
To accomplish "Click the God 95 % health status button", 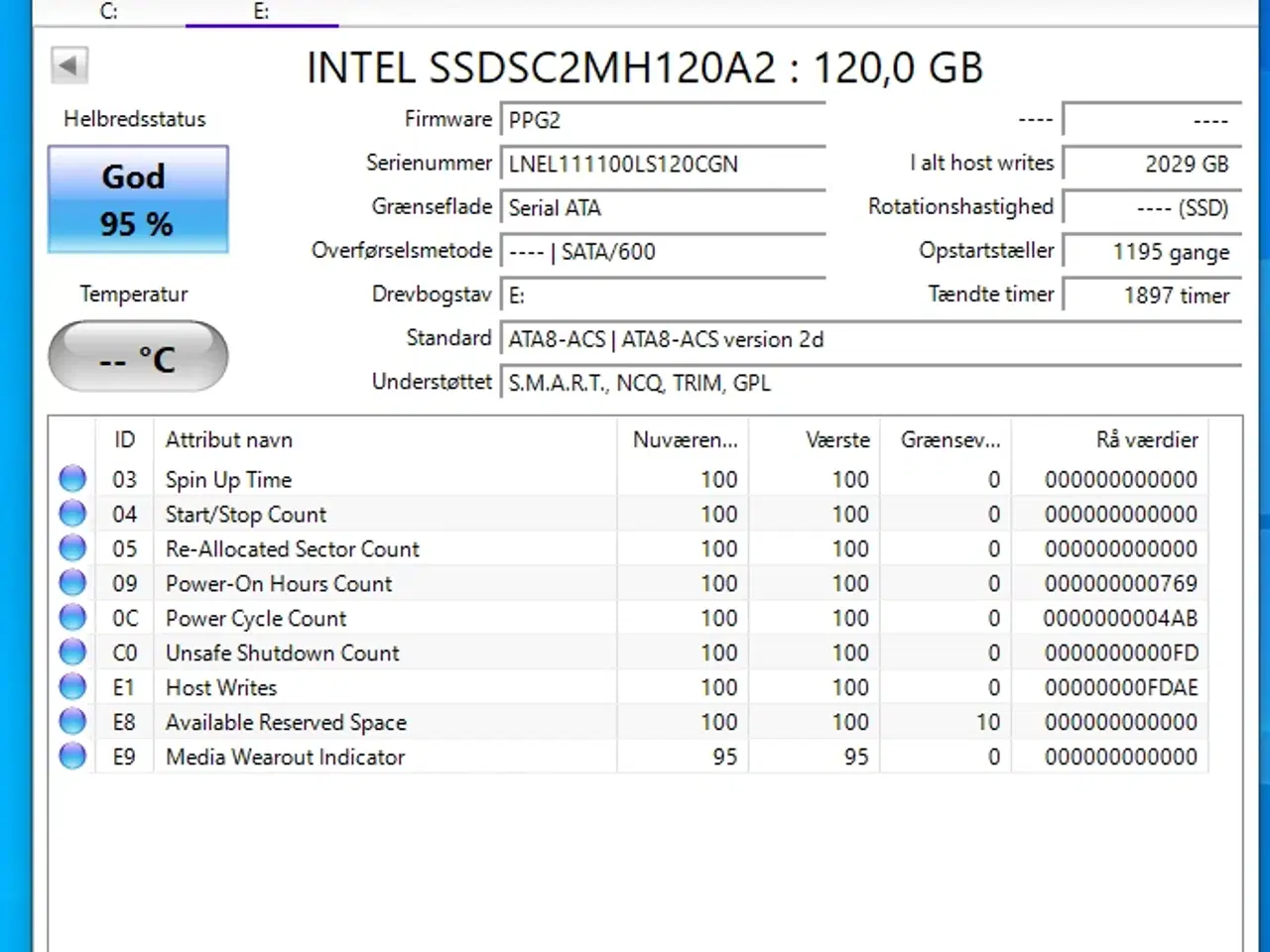I will point(138,199).
